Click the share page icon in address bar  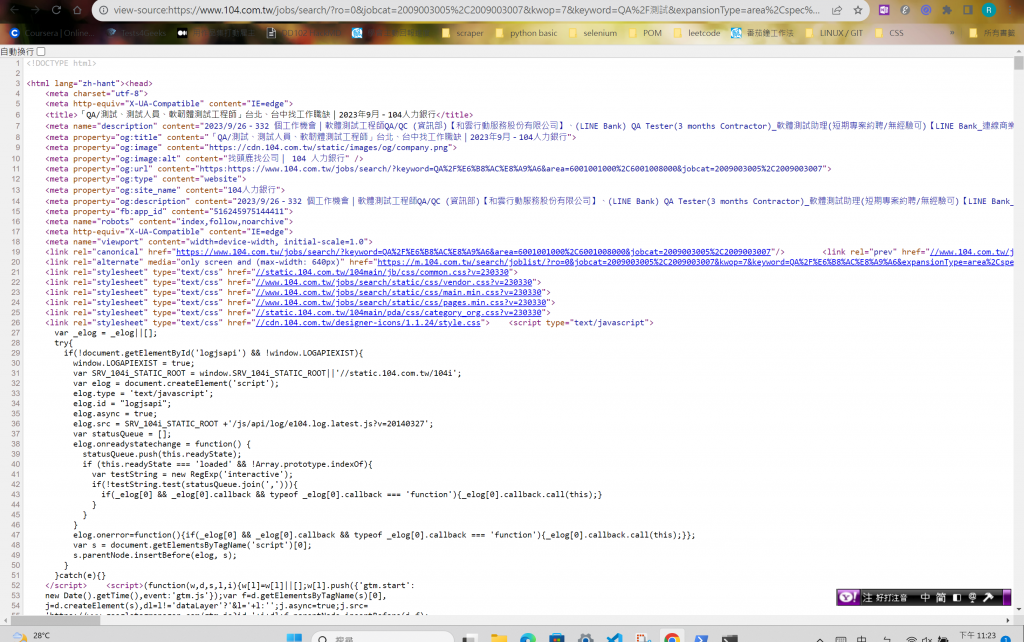coord(837,10)
